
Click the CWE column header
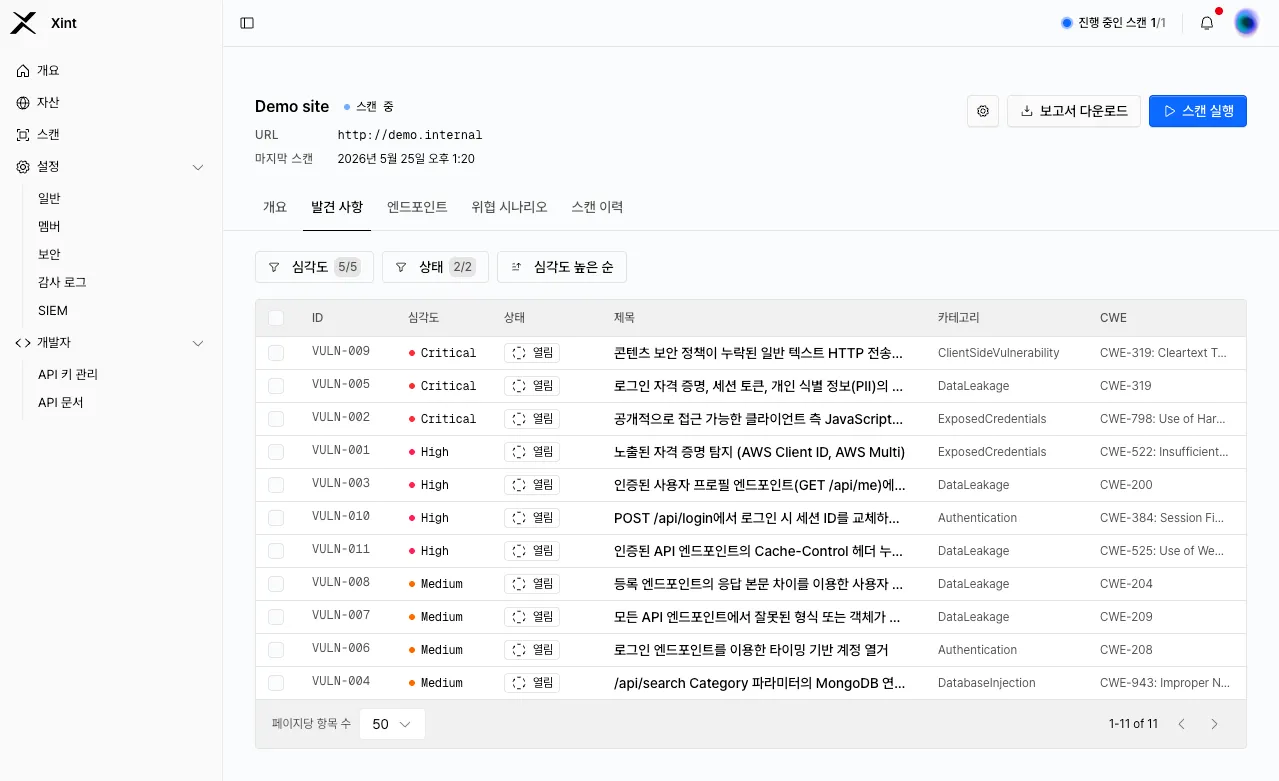click(1113, 318)
